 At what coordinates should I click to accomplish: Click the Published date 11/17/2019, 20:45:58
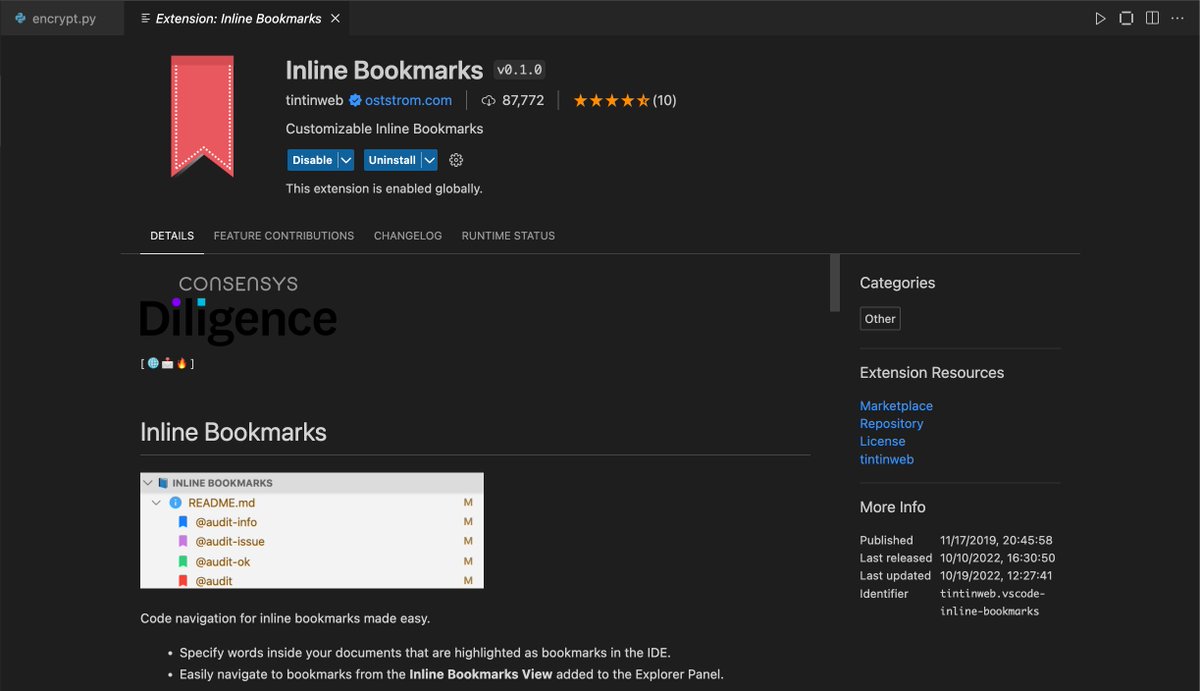996,540
